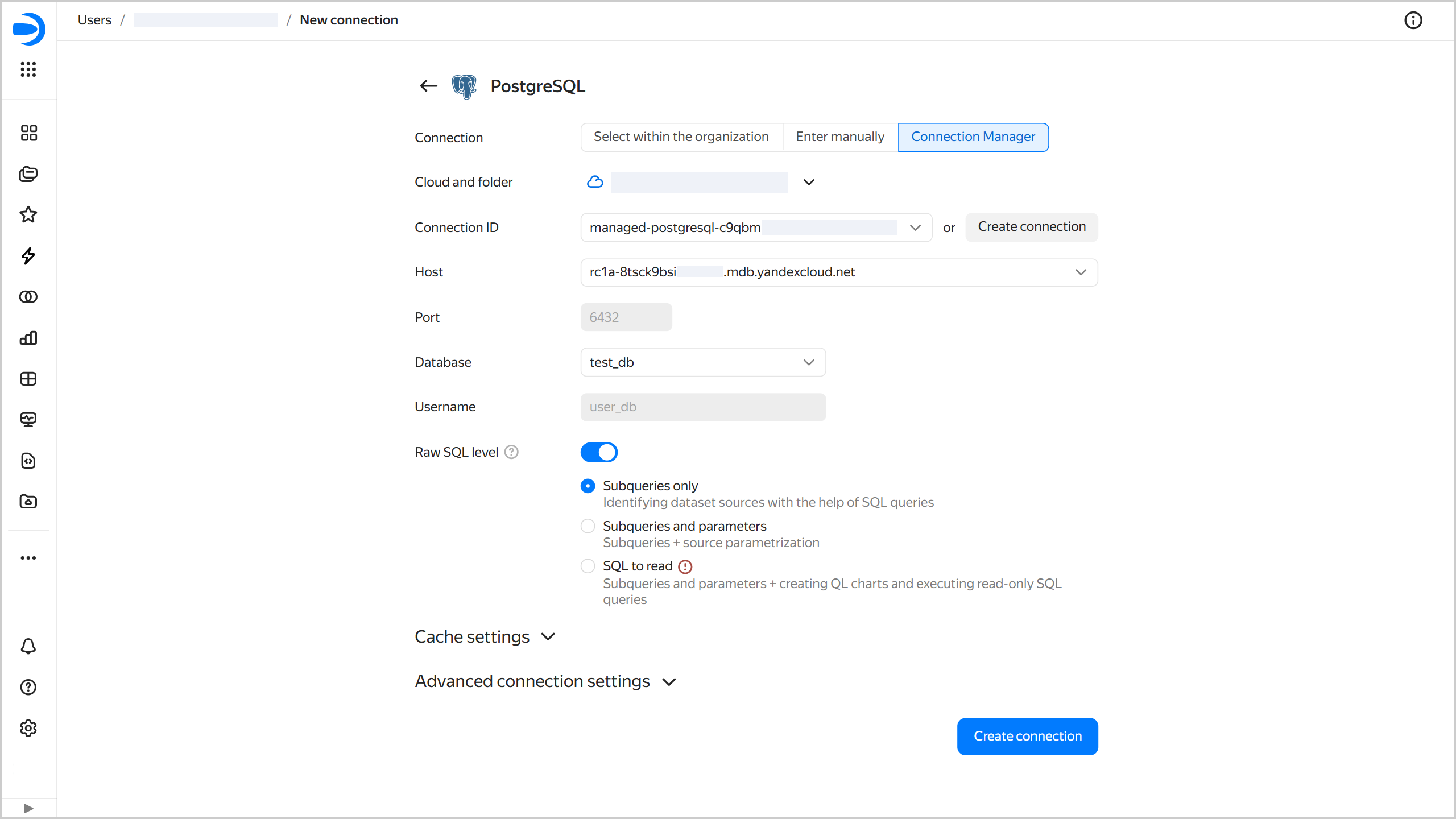Go back using the left arrow

pos(429,86)
